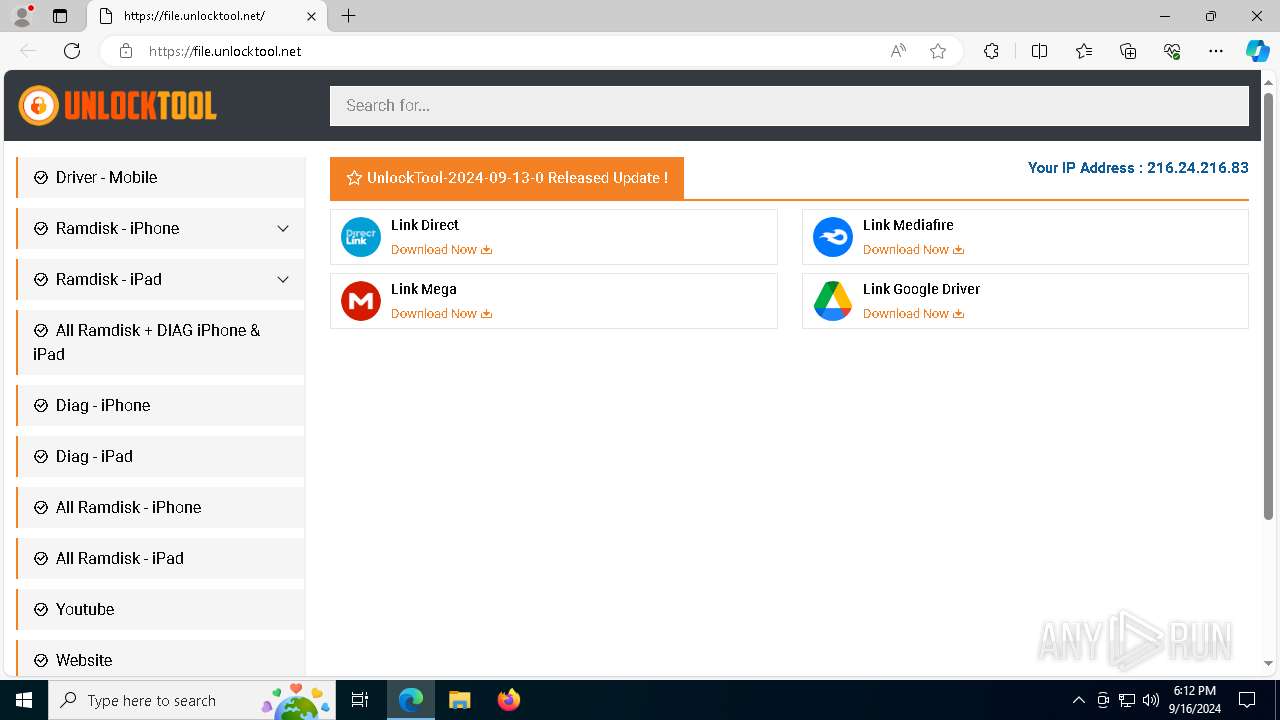Click taskbar clock showing 6:12 PM
This screenshot has height=720, width=1280.
pyautogui.click(x=1194, y=700)
